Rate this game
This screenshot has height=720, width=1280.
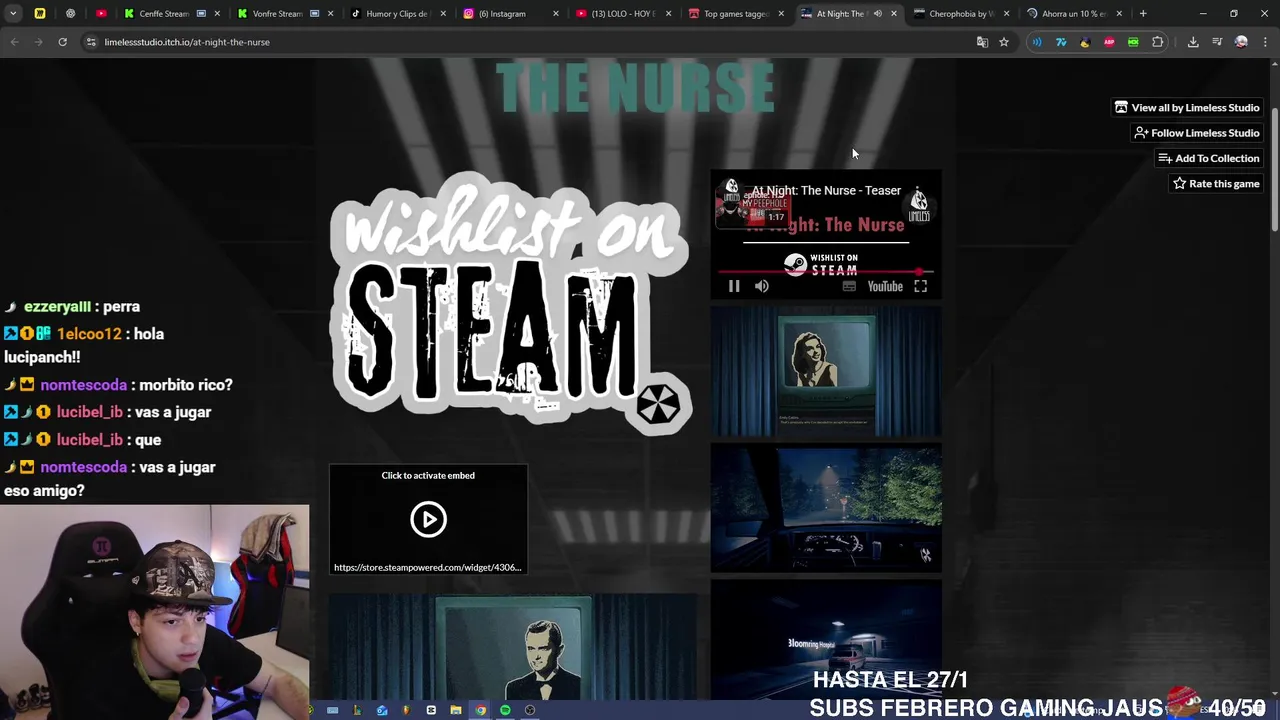[x=1216, y=184]
